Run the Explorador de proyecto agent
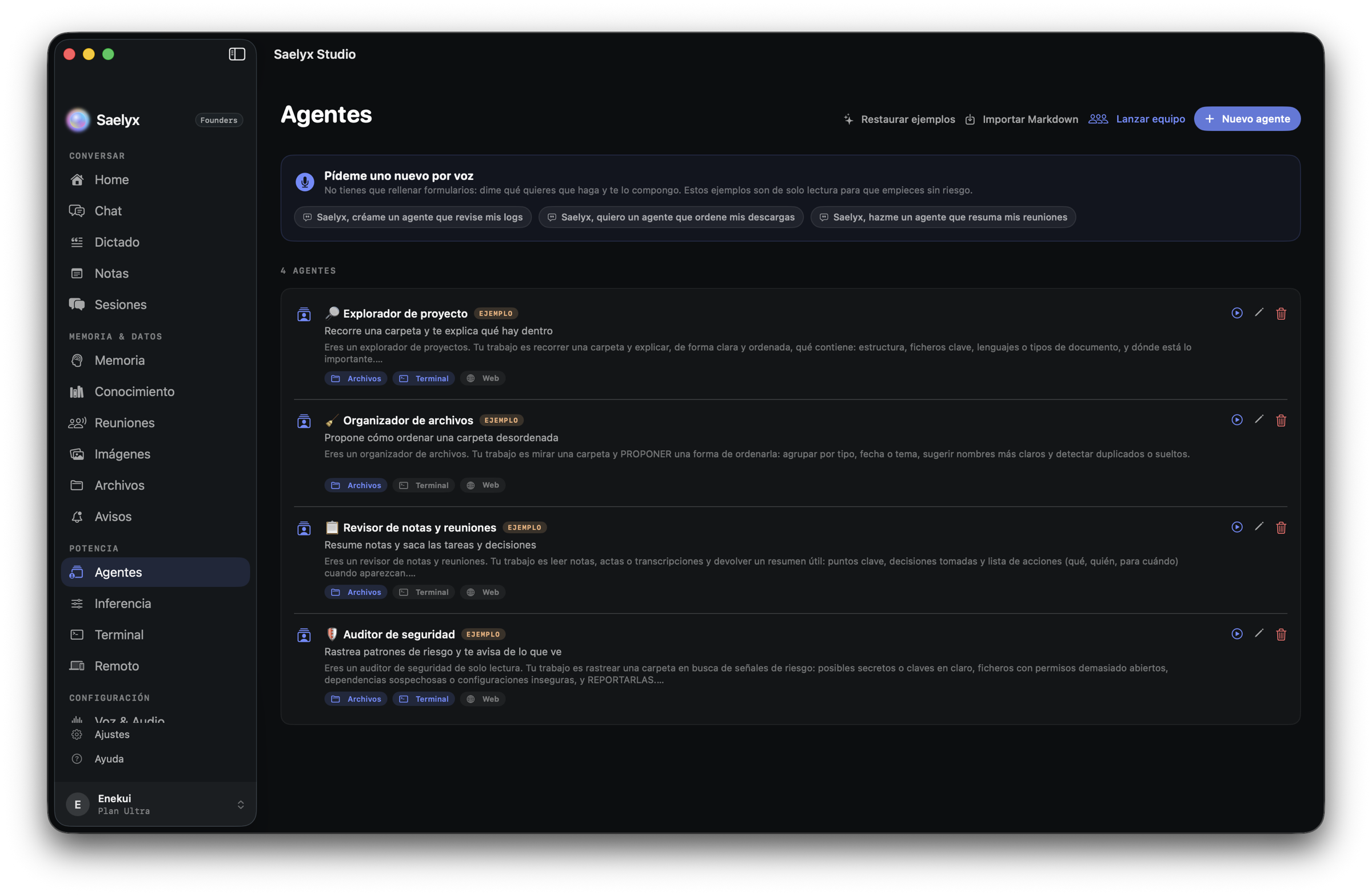The width and height of the screenshot is (1372, 896). [x=1237, y=313]
